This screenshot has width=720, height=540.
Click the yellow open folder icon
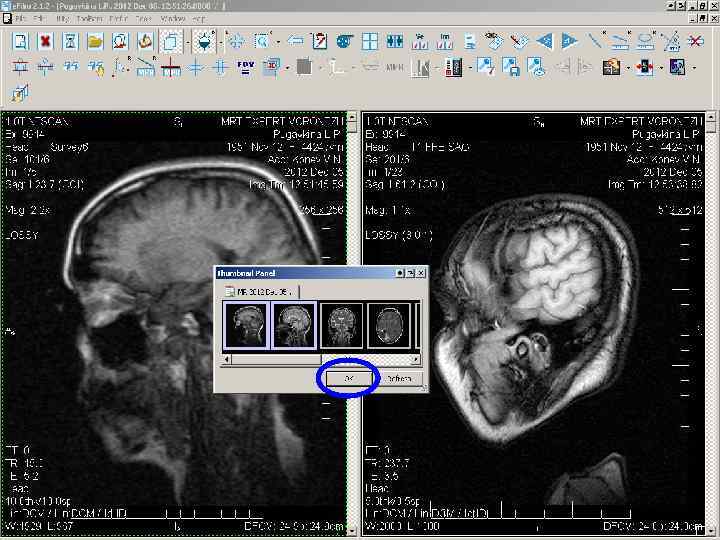pyautogui.click(x=95, y=41)
